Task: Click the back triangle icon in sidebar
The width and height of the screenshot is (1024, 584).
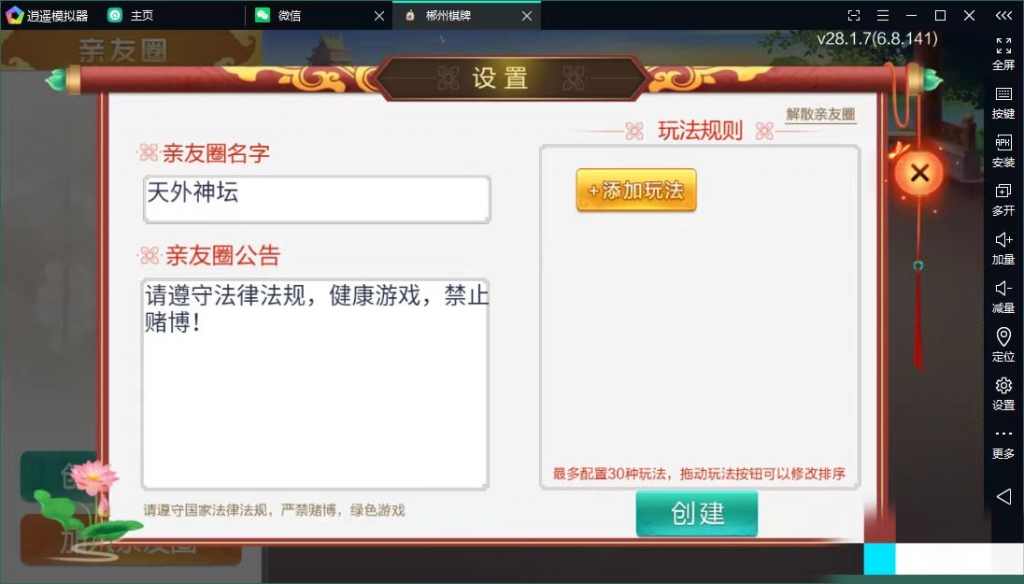Action: 1004,496
